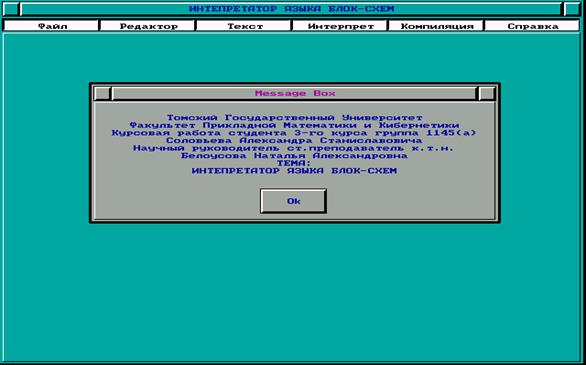Click the left corner box of Message Box title bar

click(x=102, y=93)
